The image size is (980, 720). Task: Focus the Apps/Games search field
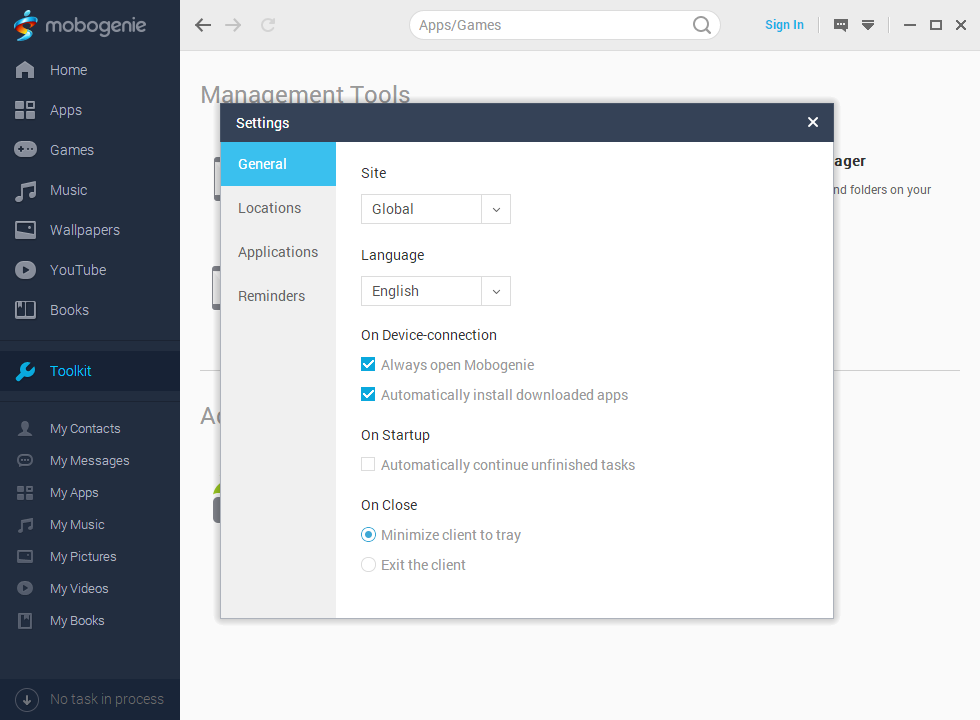click(x=550, y=25)
